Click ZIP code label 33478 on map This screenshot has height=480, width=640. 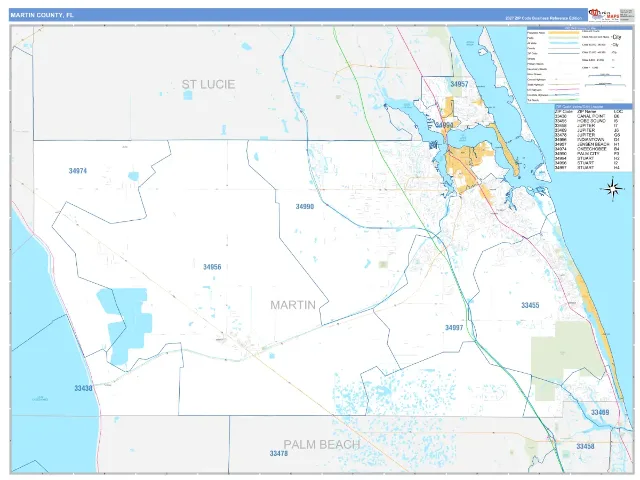[x=279, y=453]
